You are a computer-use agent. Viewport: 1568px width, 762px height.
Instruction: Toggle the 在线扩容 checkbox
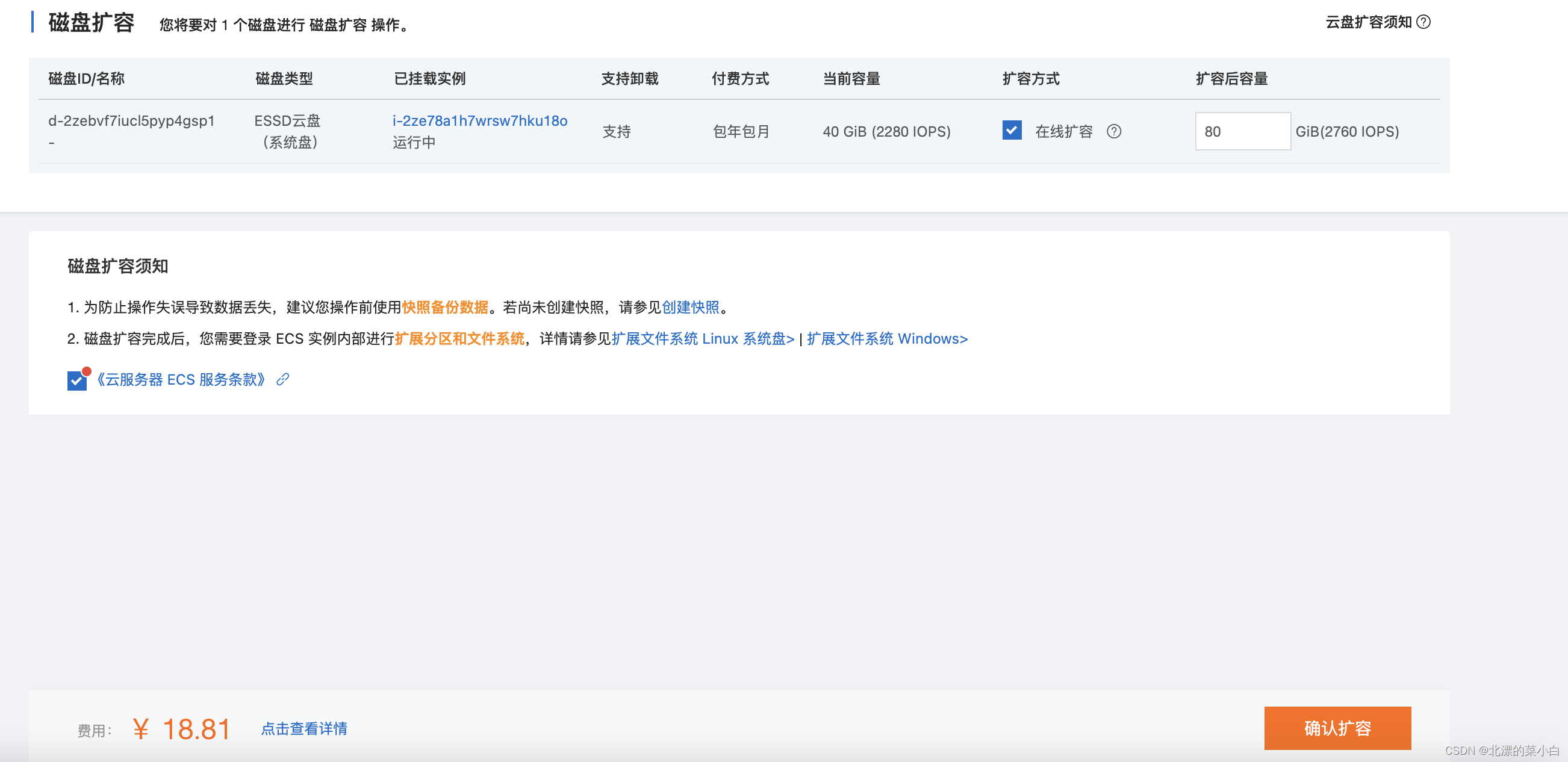1012,130
